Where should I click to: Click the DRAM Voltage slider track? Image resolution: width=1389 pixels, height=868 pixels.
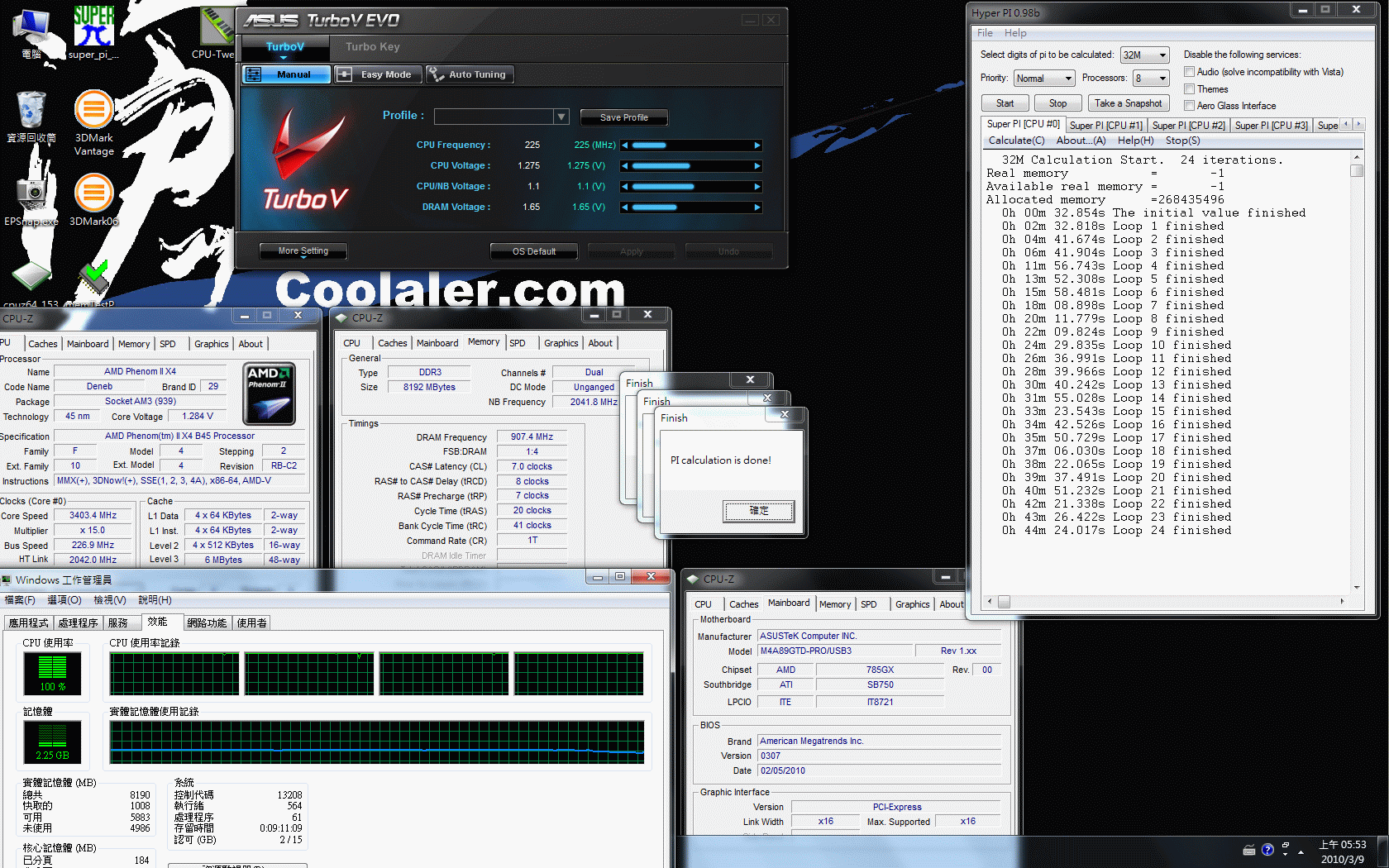click(x=691, y=207)
